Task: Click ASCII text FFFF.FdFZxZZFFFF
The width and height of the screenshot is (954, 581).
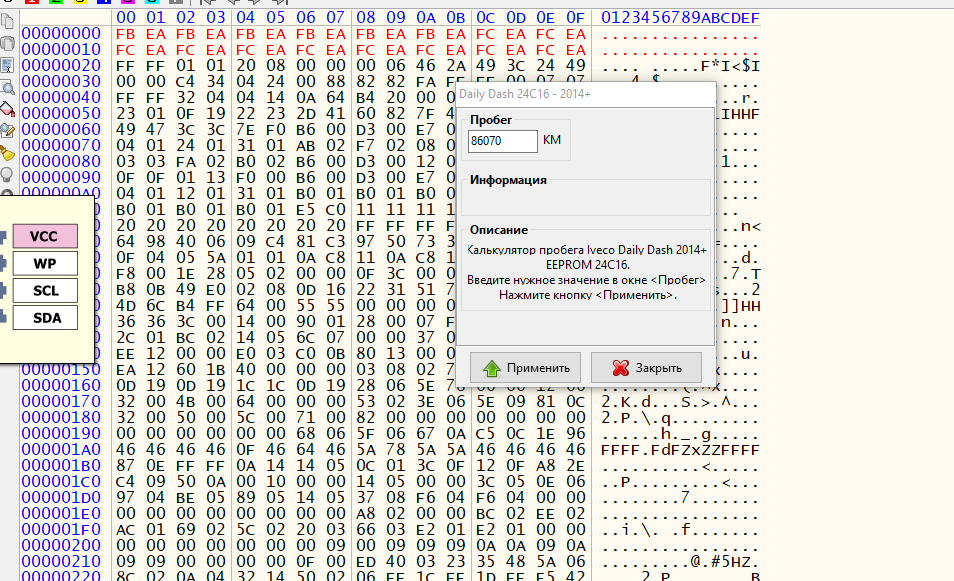Action: pos(680,450)
